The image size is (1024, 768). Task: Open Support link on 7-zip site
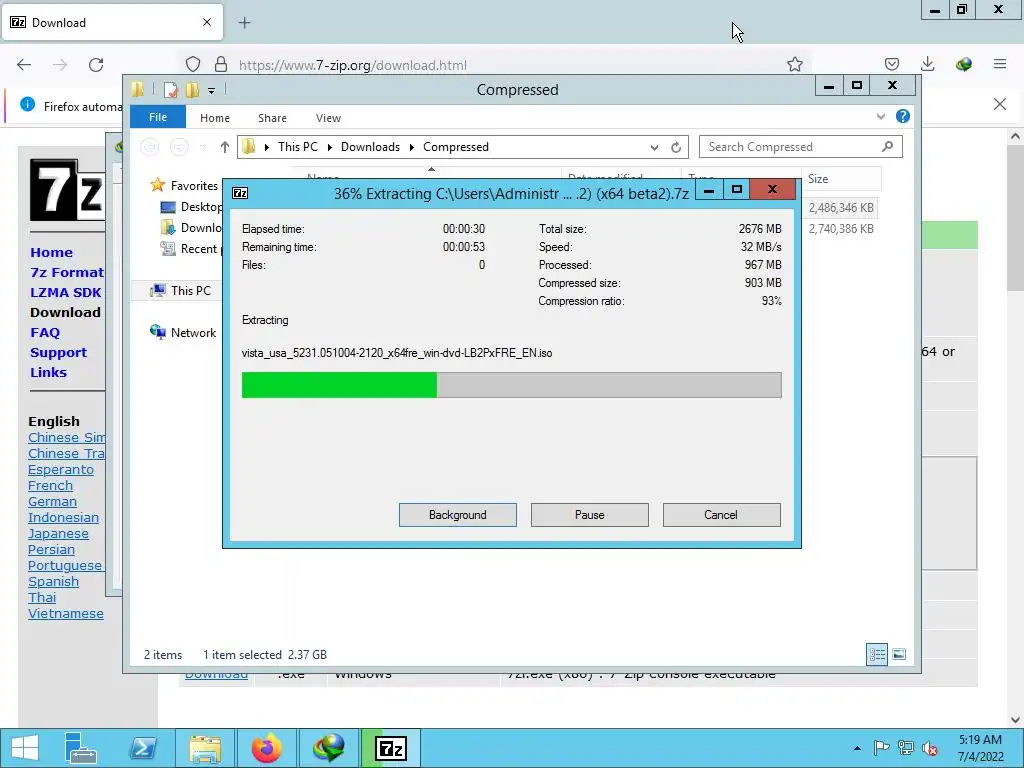pos(59,353)
